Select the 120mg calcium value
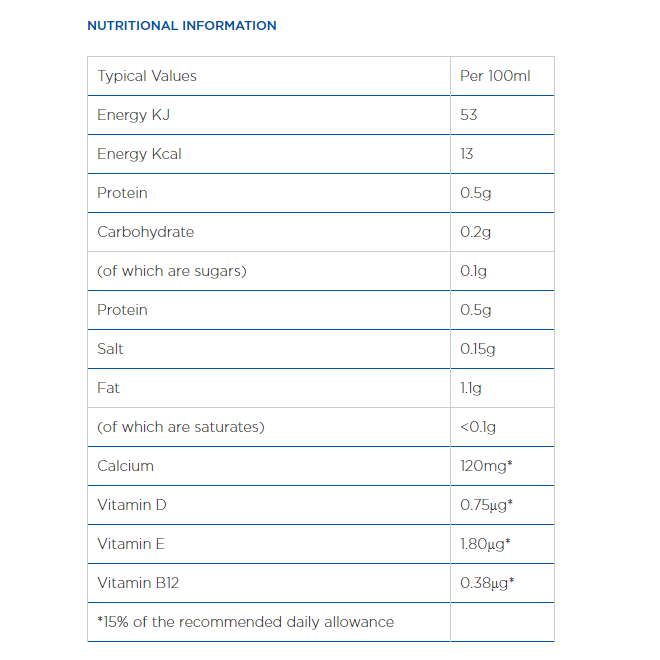 tap(486, 466)
